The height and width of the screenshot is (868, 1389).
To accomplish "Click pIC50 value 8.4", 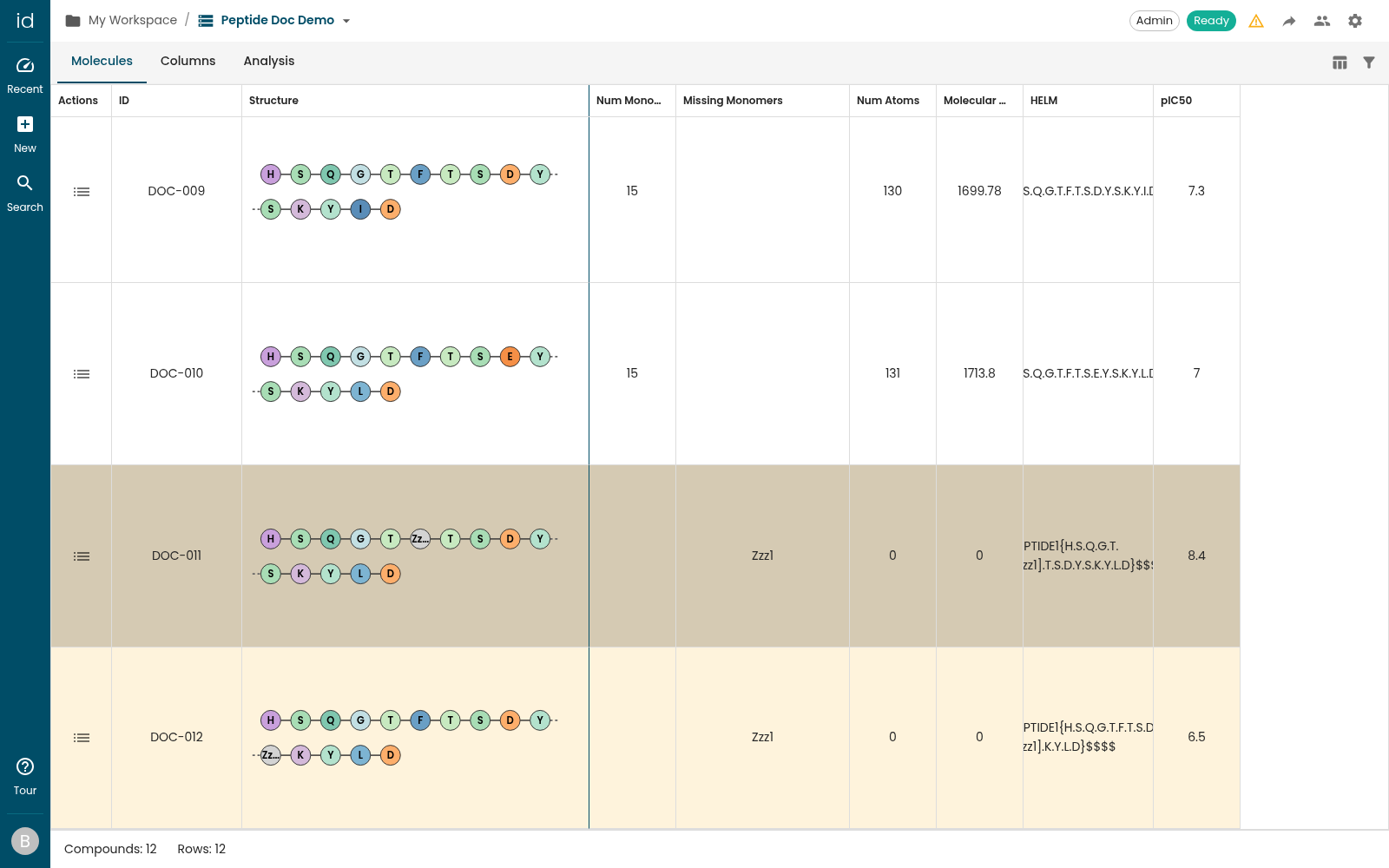I will tap(1196, 556).
